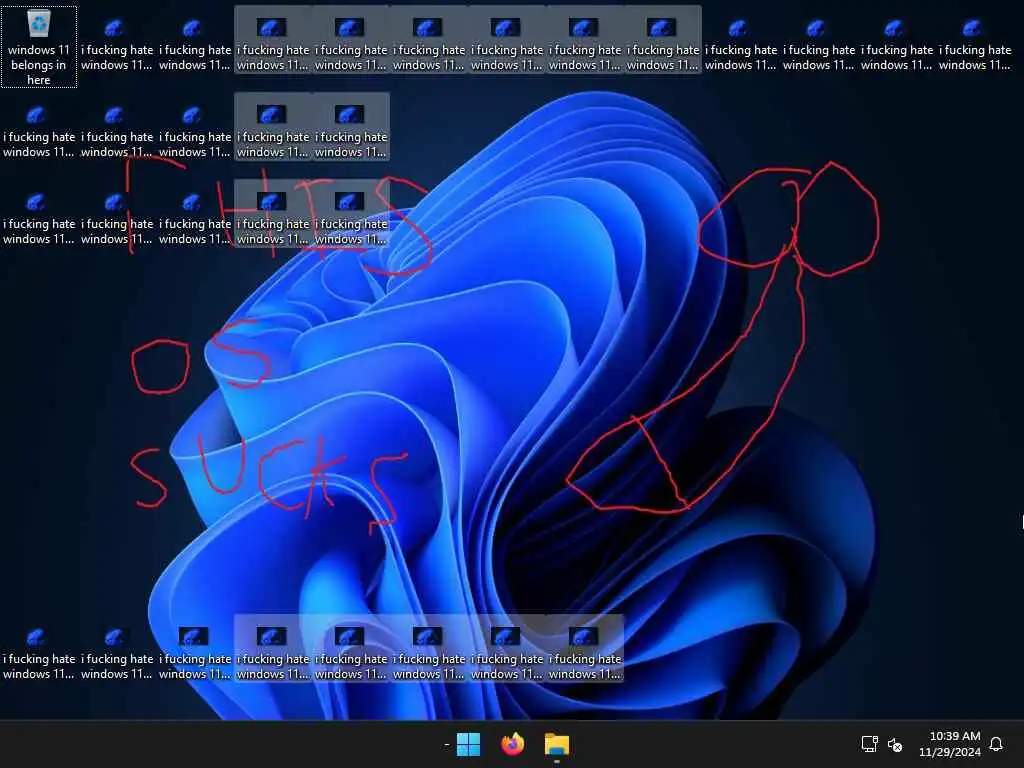The image size is (1024, 768).
Task: Click the "windows 11 belongs in here" label
Action: point(39,65)
